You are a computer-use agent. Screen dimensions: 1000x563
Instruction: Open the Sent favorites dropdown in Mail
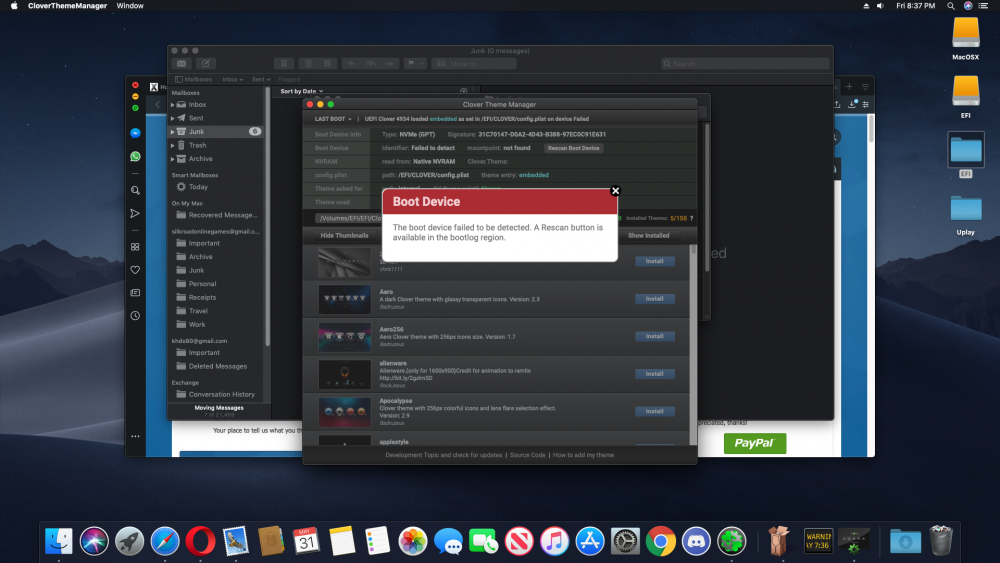click(261, 80)
